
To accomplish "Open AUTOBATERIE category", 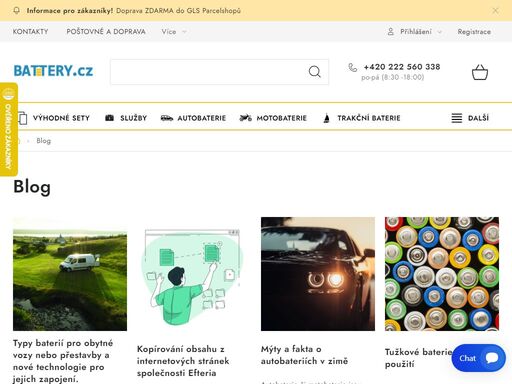I will pyautogui.click(x=202, y=118).
